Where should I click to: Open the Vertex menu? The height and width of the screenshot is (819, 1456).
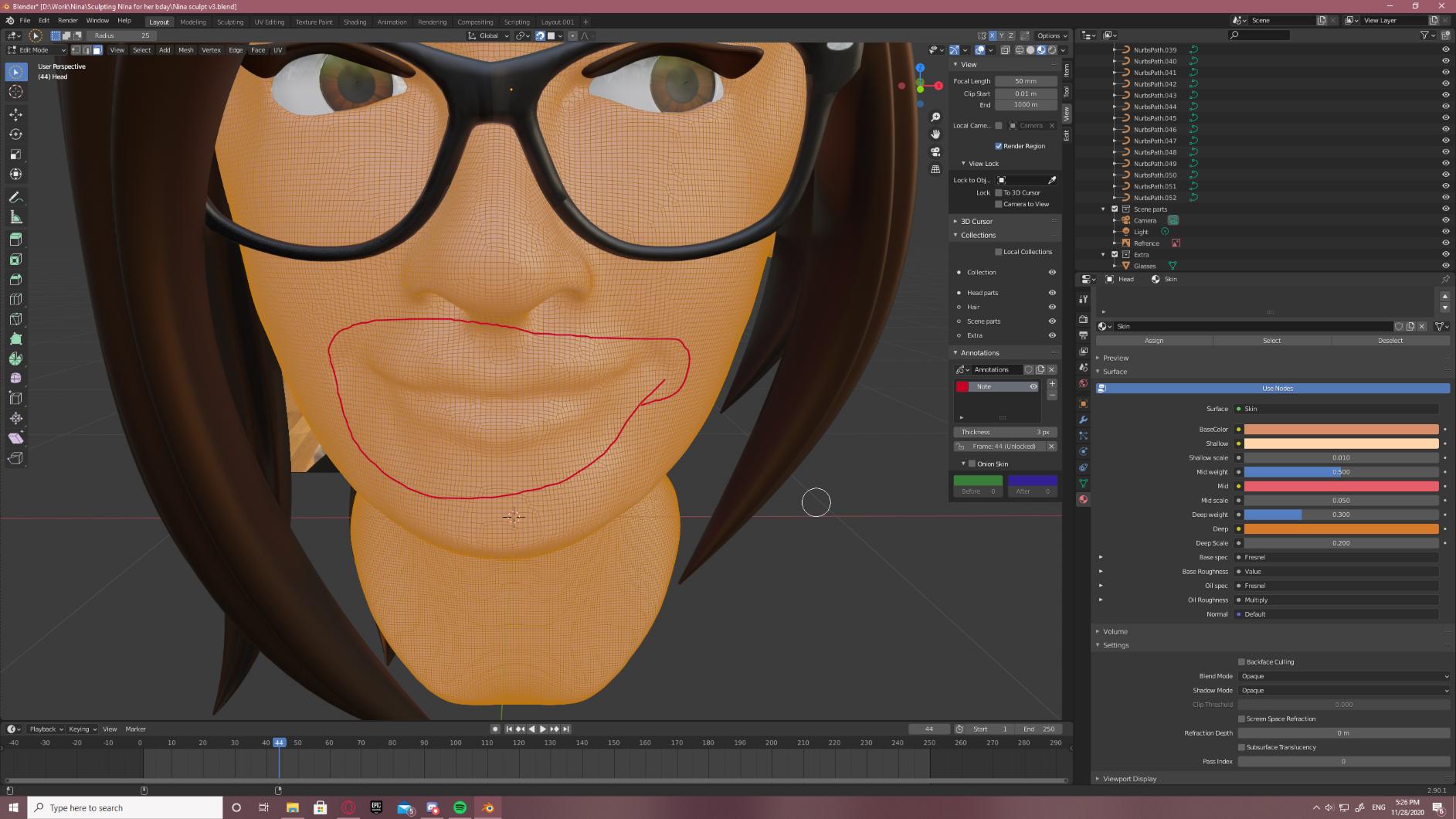click(211, 50)
